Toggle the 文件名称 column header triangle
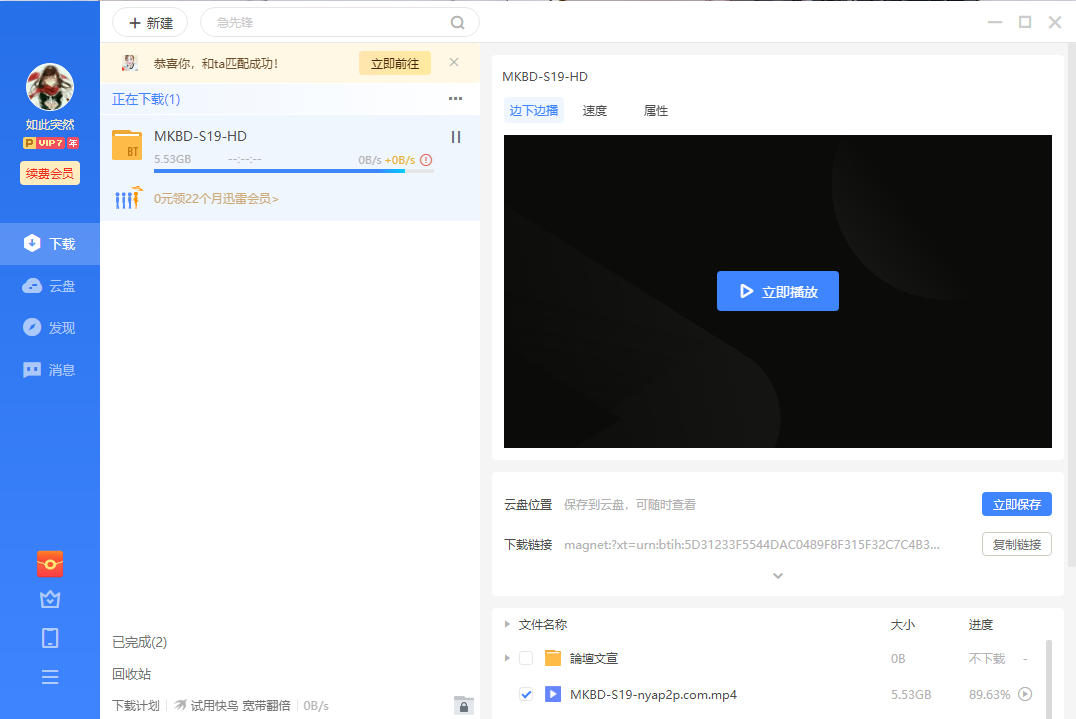1076x719 pixels. 508,624
